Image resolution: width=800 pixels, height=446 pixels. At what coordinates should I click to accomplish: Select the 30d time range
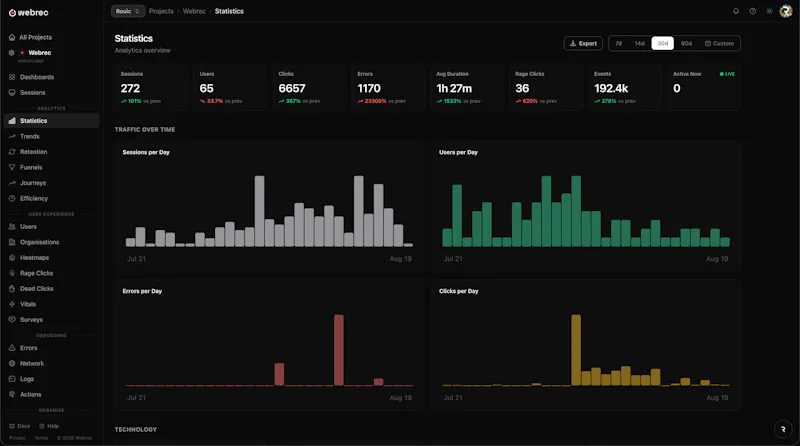pyautogui.click(x=662, y=43)
